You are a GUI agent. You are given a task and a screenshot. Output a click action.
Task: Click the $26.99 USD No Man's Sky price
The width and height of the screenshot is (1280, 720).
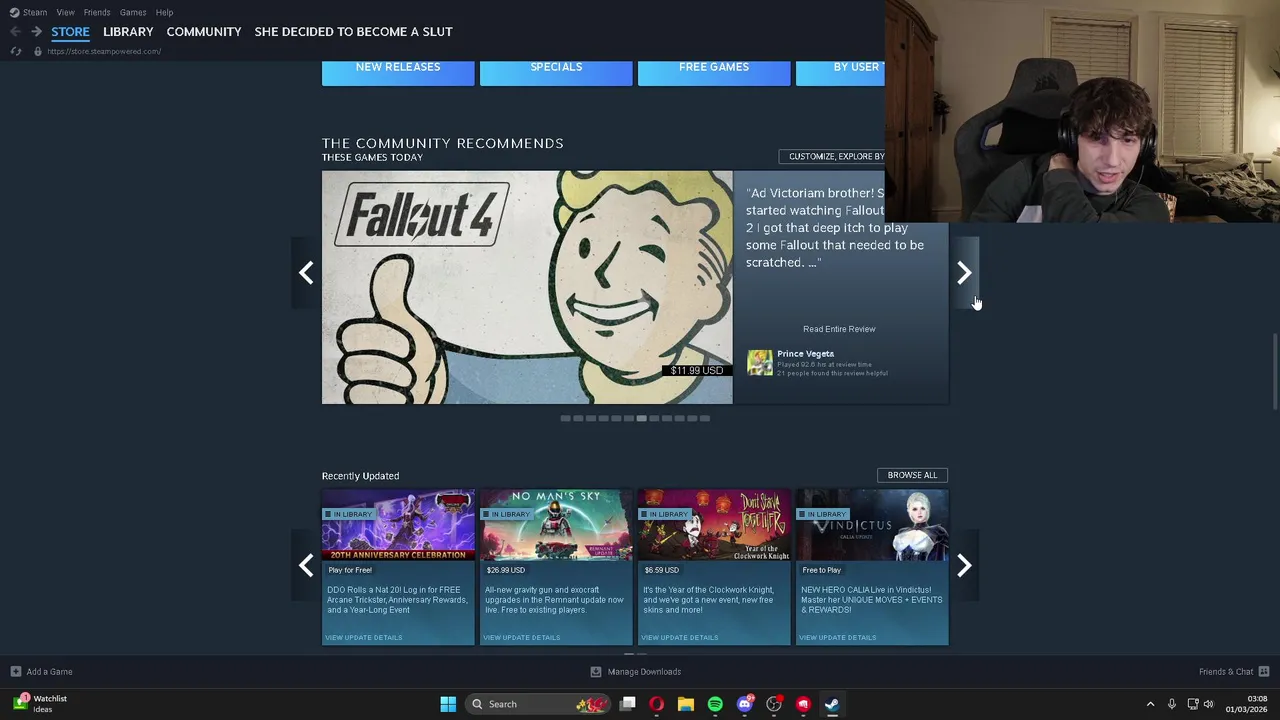[x=505, y=570]
